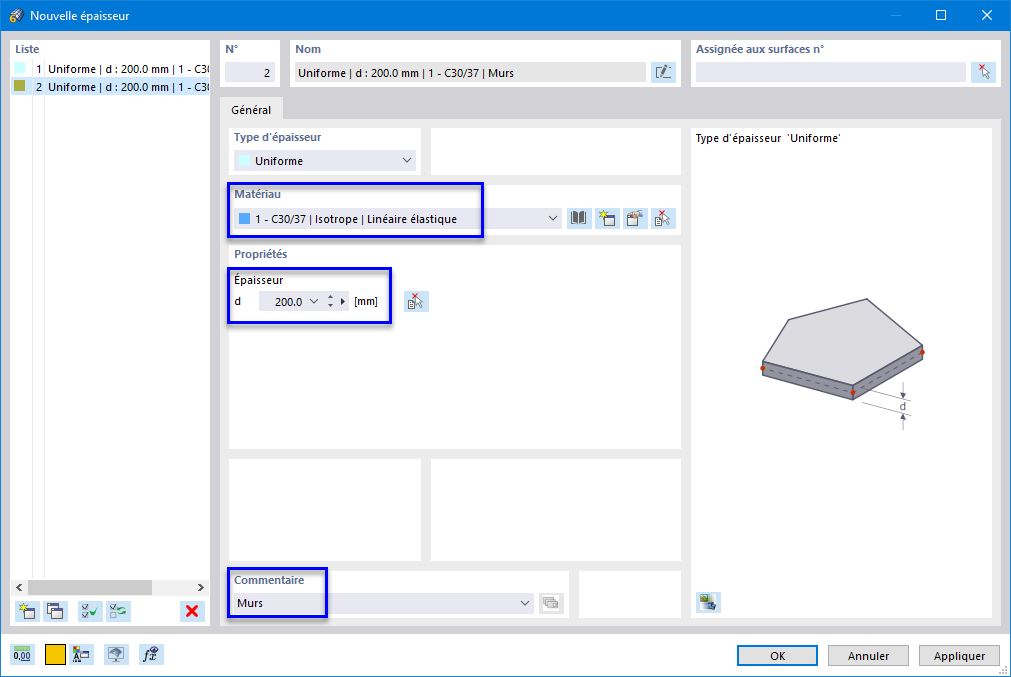Click the cyan color swatch of list item 1
Viewport: 1011px width, 677px height.
(20, 68)
